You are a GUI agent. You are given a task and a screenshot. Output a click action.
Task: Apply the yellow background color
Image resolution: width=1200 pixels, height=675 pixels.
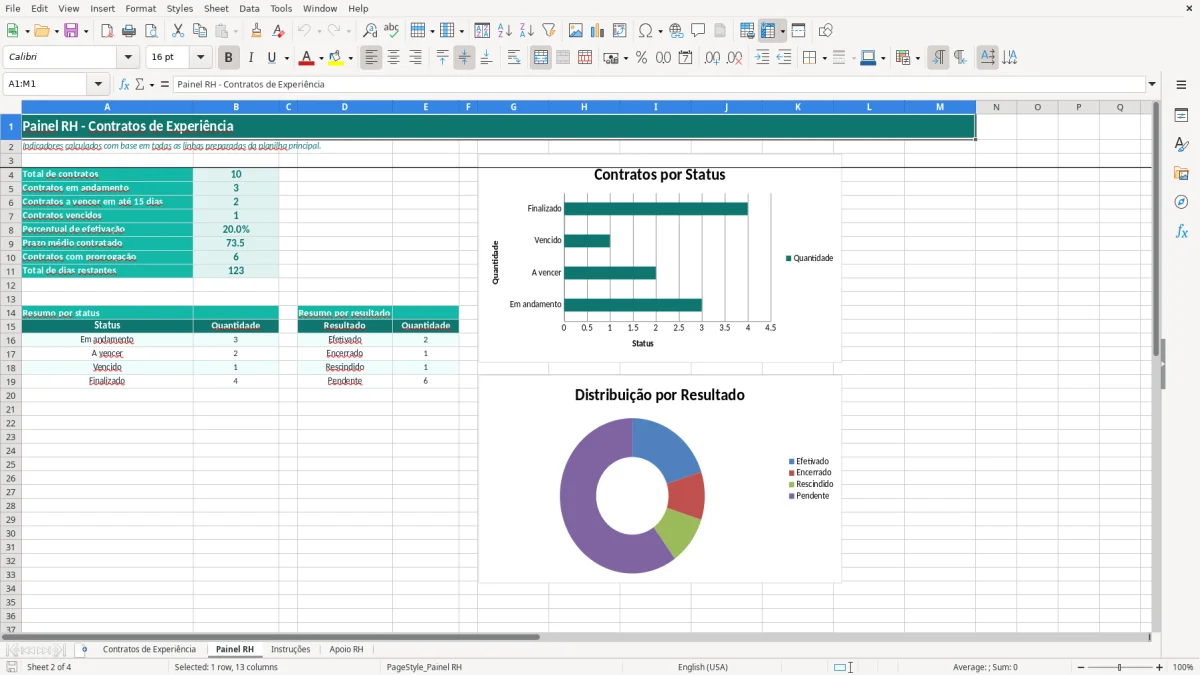(337, 58)
